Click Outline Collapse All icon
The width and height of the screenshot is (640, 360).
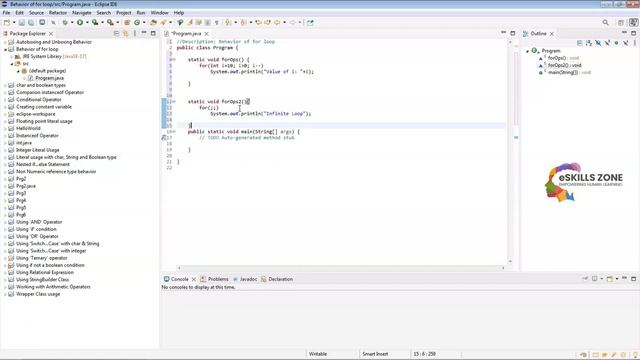[580, 43]
